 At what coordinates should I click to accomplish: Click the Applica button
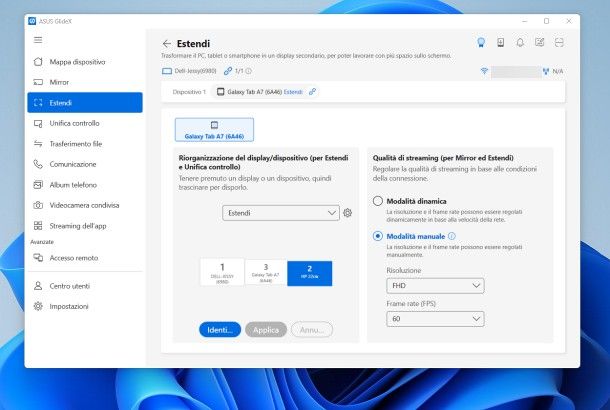266,330
